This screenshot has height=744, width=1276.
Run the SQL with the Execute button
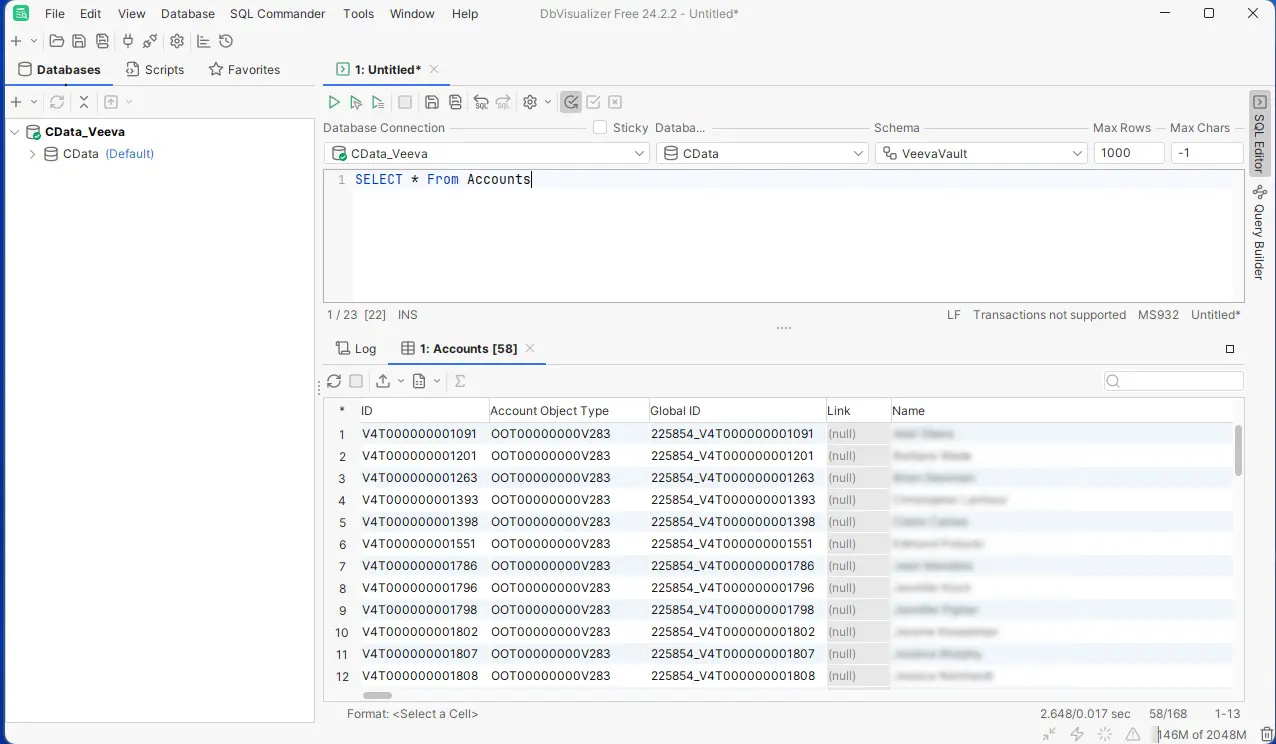tap(334, 102)
